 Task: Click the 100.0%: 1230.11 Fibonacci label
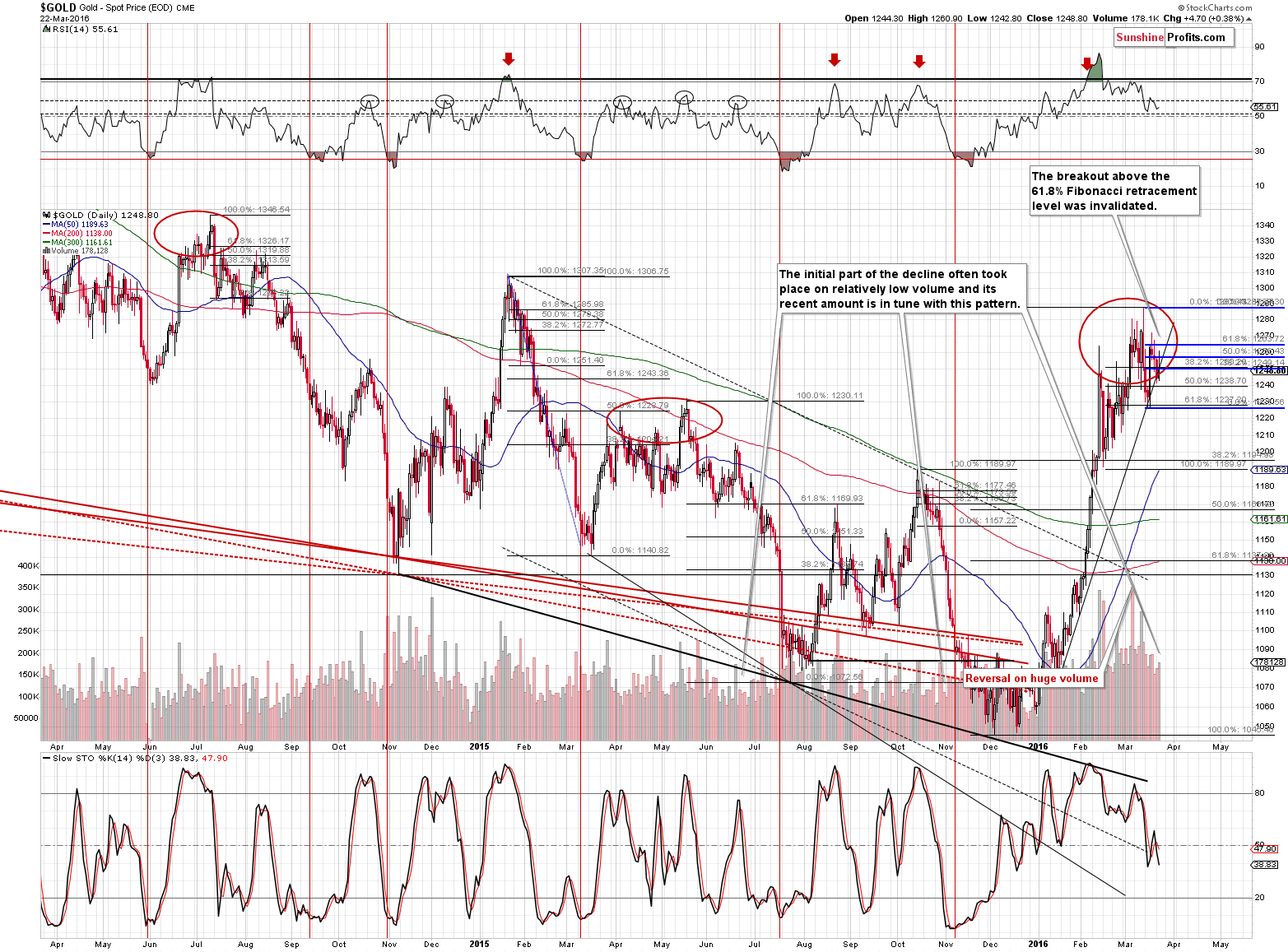pyautogui.click(x=830, y=396)
